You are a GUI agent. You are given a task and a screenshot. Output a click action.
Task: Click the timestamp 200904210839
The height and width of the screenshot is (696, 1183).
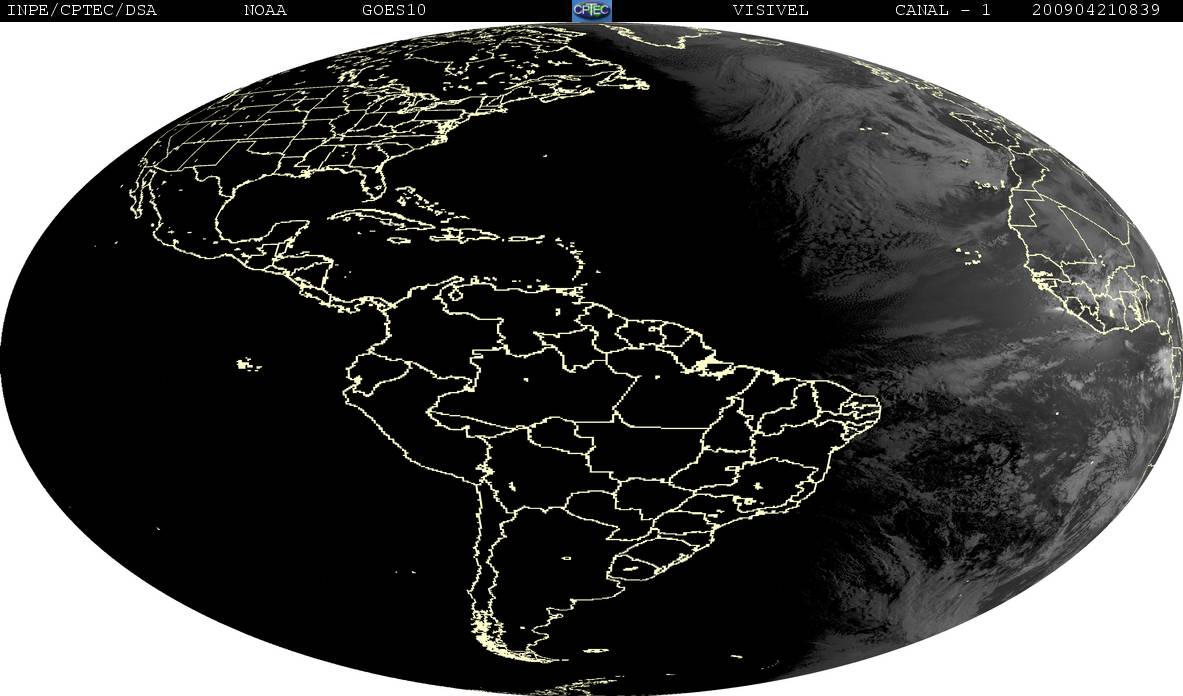pyautogui.click(x=1096, y=10)
